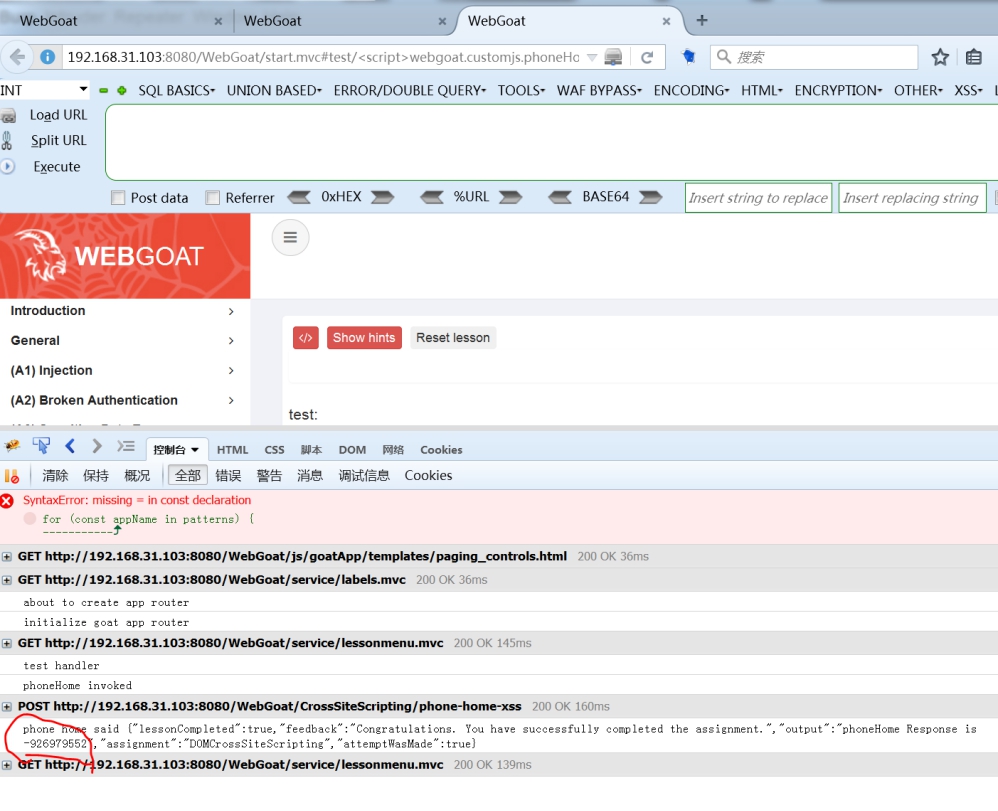Screen dimensions: 998x811
Task: Switch to second WebGoat browser tab
Action: point(344,21)
